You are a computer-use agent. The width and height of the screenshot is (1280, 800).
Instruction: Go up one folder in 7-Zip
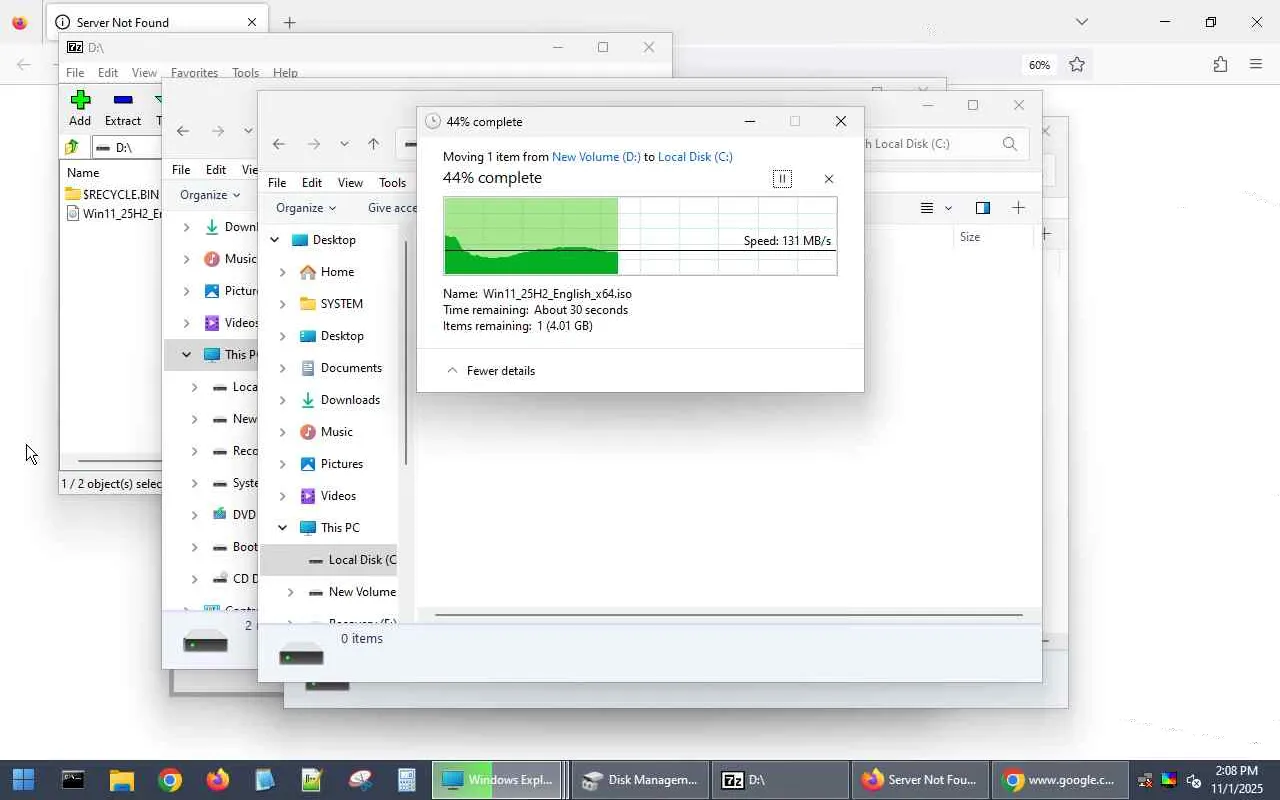tap(72, 148)
